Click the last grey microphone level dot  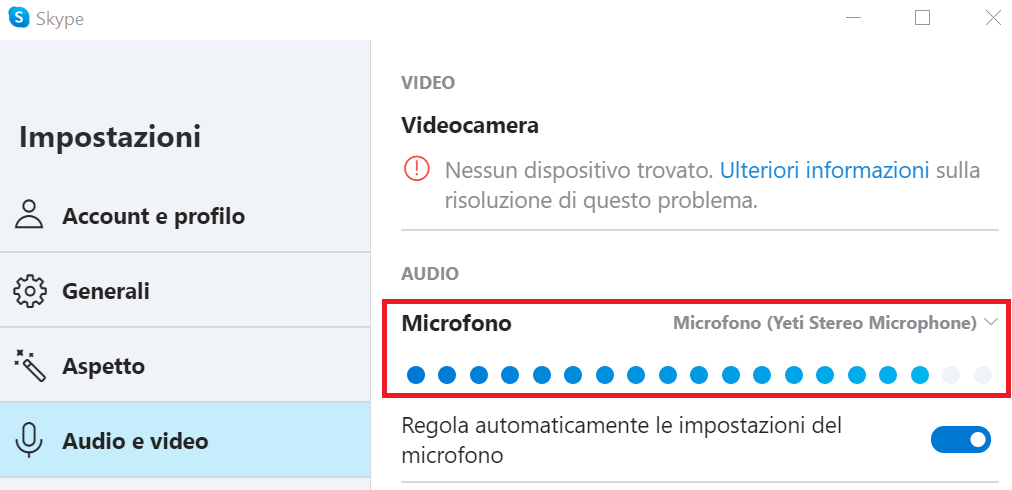coord(982,375)
